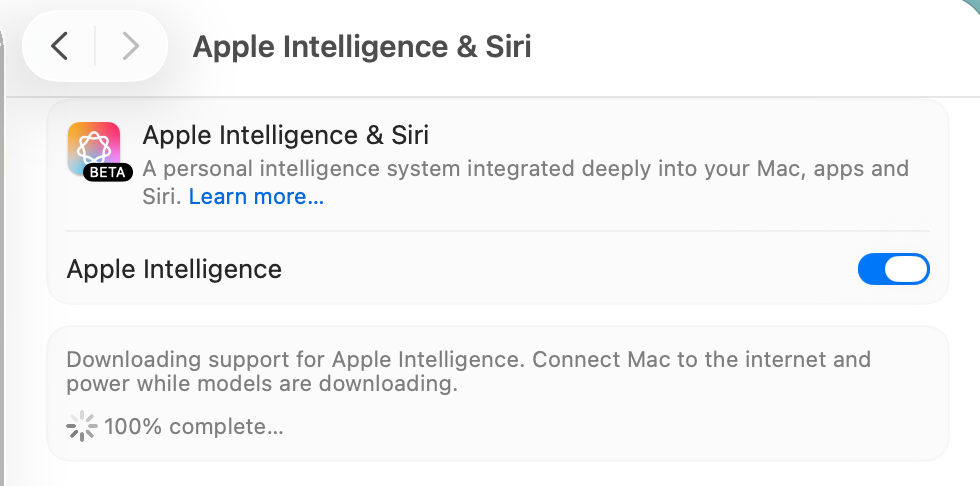Click the word Siri before Learn more

(160, 197)
